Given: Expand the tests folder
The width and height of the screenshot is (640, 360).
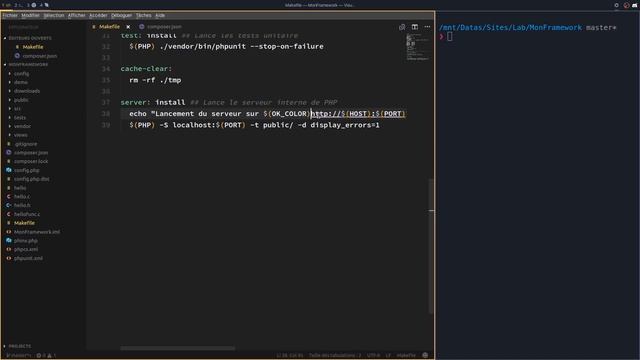Looking at the screenshot, I should click(x=20, y=118).
